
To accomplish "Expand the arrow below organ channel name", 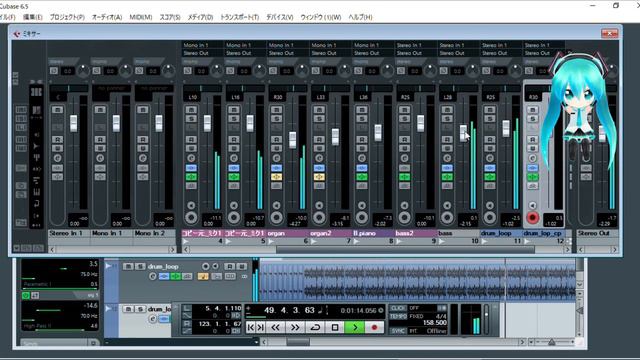I will tap(271, 241).
